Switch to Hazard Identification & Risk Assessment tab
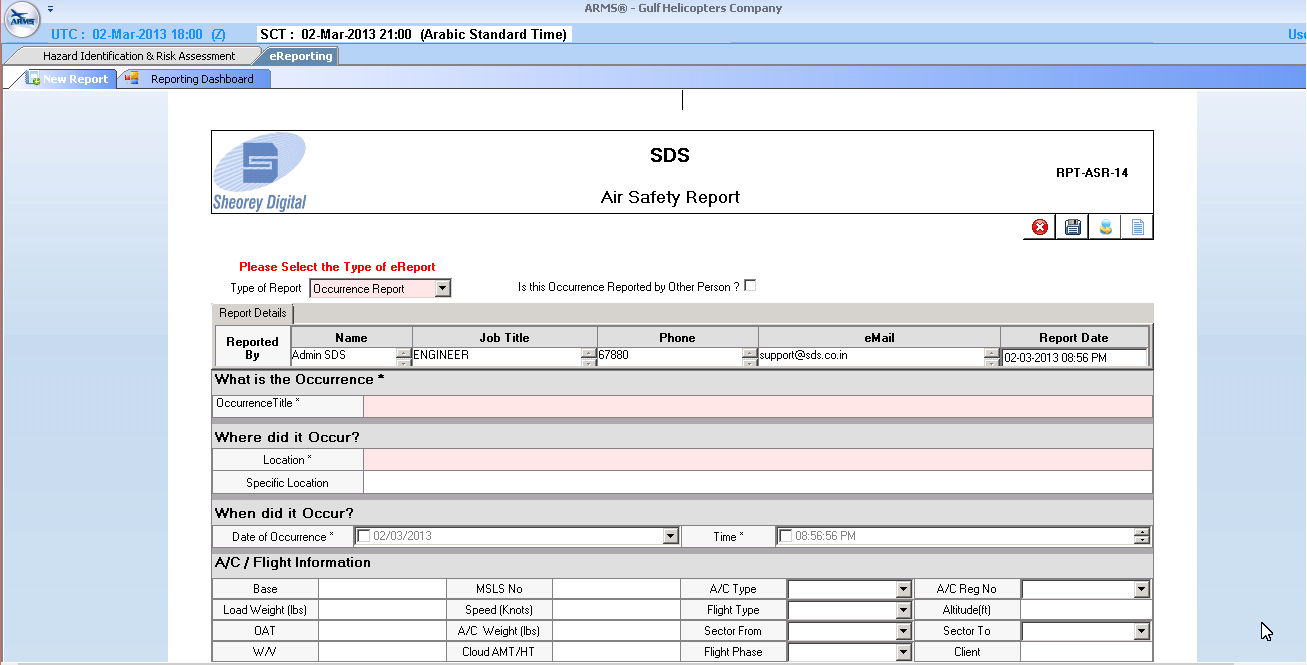 tap(139, 56)
